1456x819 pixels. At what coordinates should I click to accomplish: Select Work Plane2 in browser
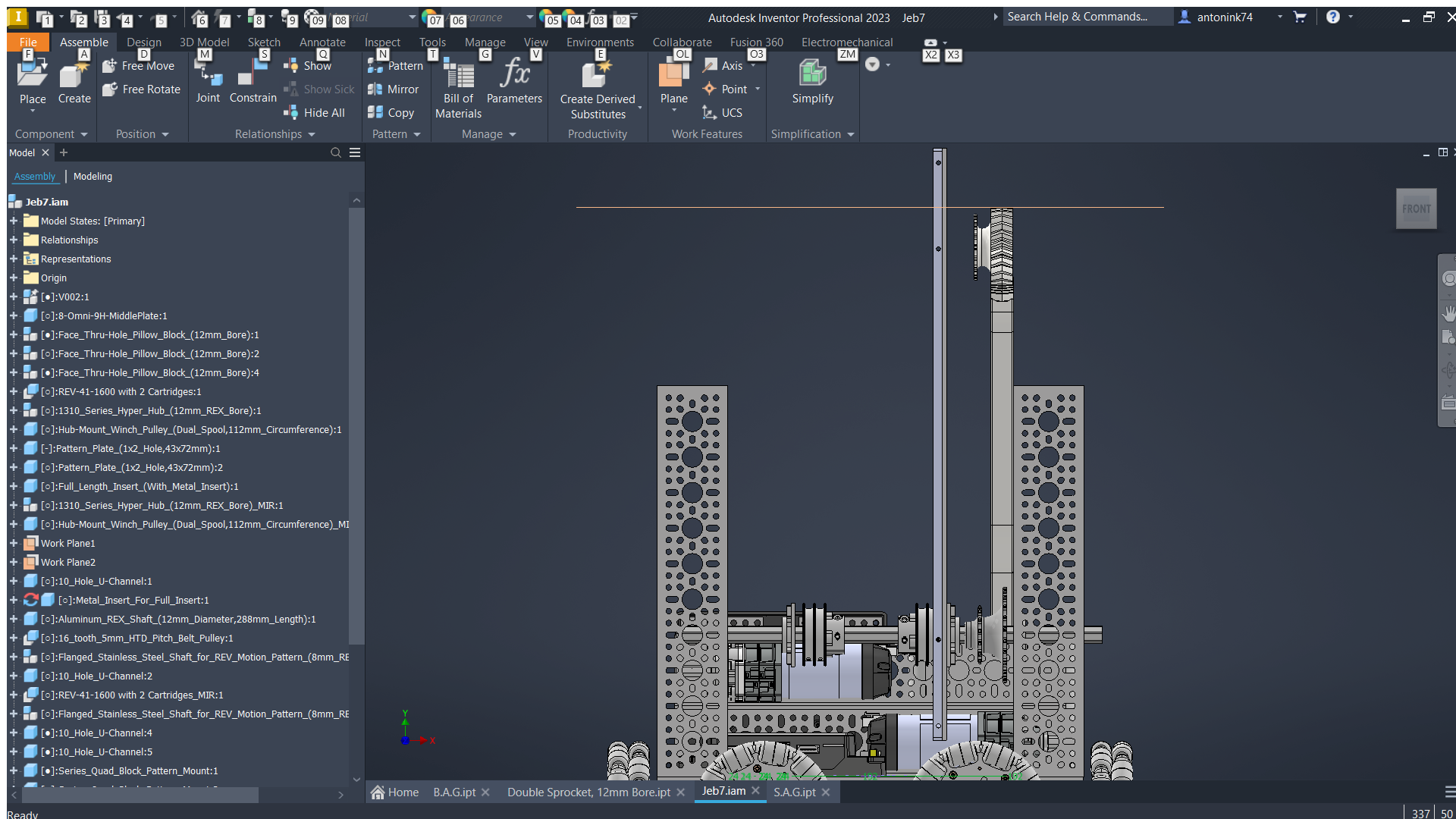tap(67, 563)
